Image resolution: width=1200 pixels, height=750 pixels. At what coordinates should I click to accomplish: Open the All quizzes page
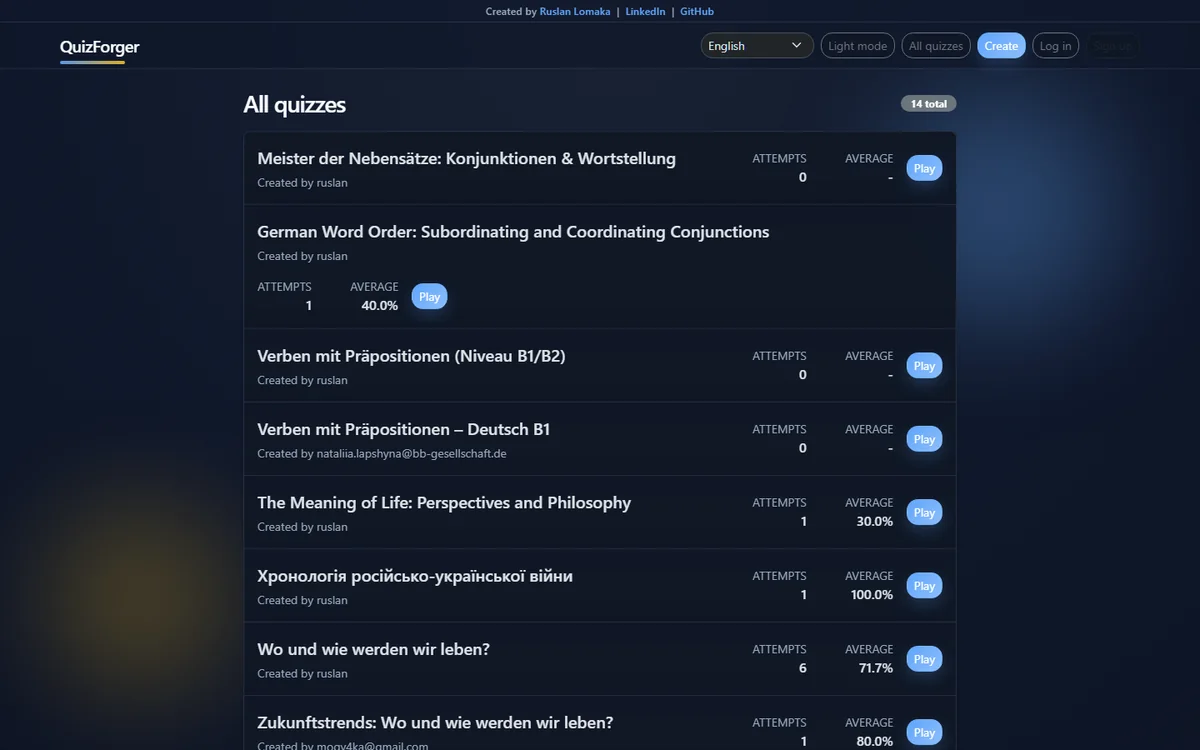[x=936, y=46]
